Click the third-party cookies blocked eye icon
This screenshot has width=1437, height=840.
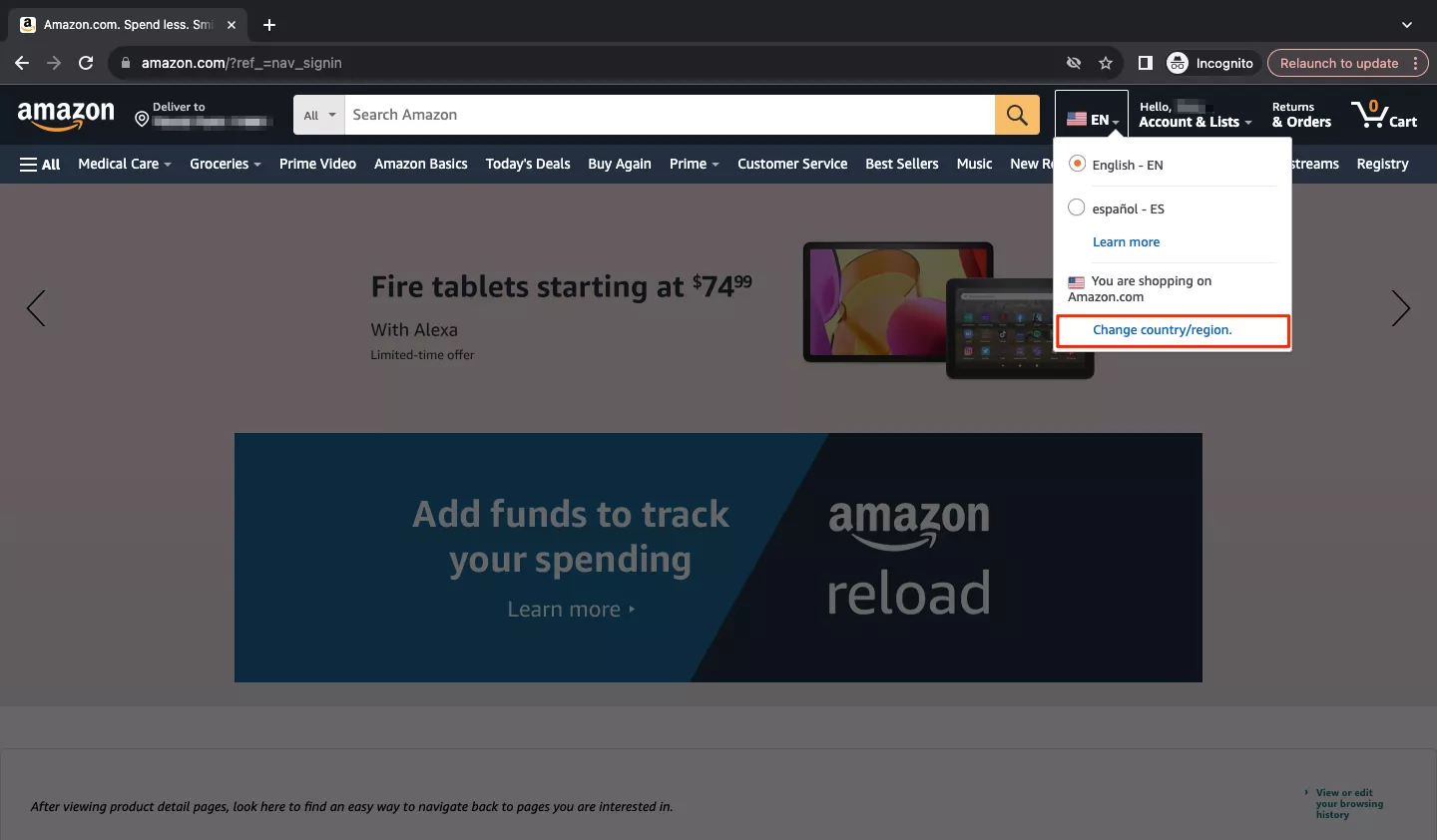1074,63
